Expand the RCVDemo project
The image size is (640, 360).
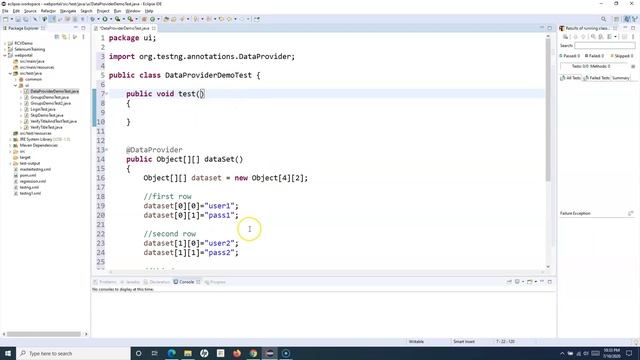(x=5, y=43)
